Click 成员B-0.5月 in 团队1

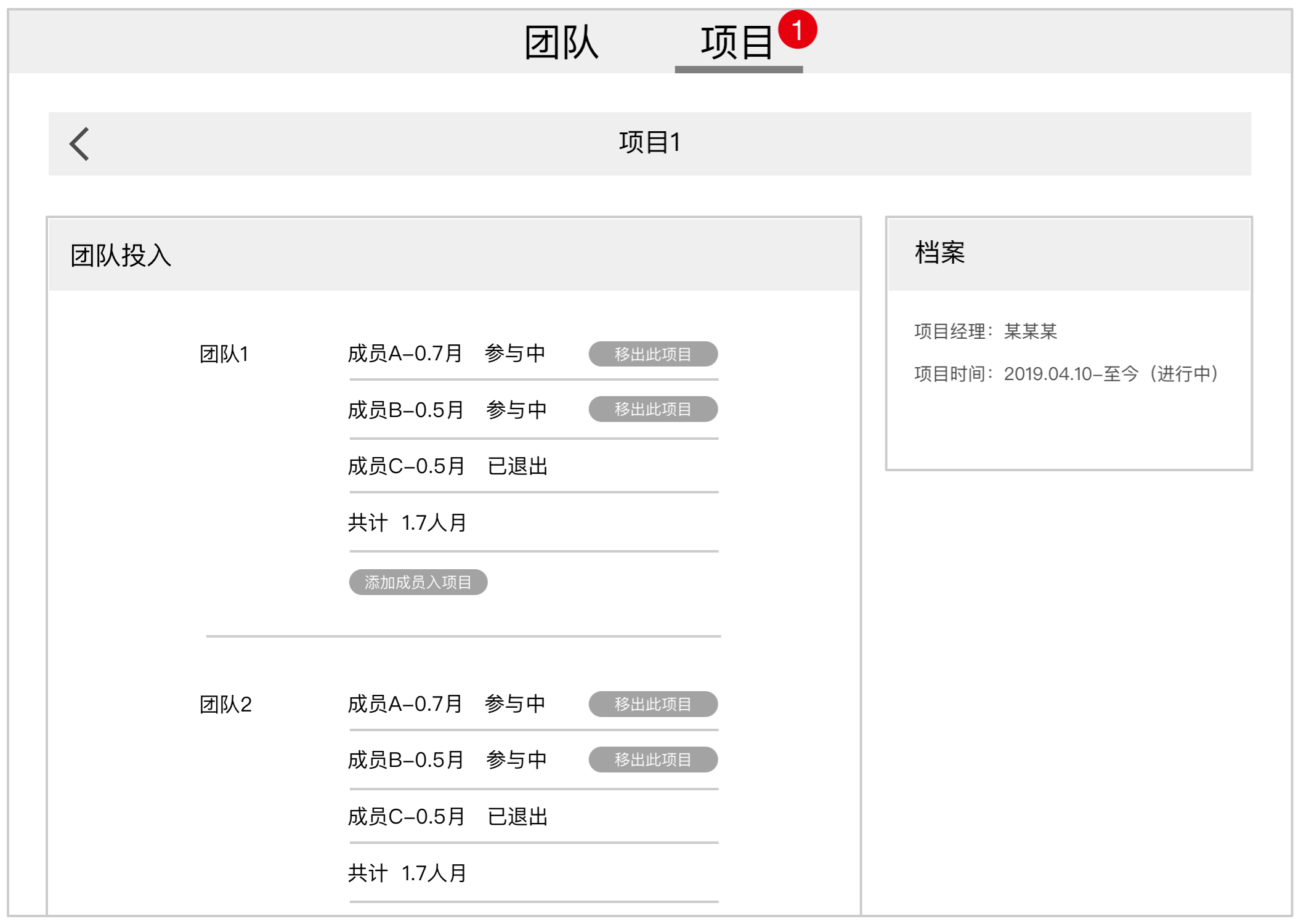point(405,410)
